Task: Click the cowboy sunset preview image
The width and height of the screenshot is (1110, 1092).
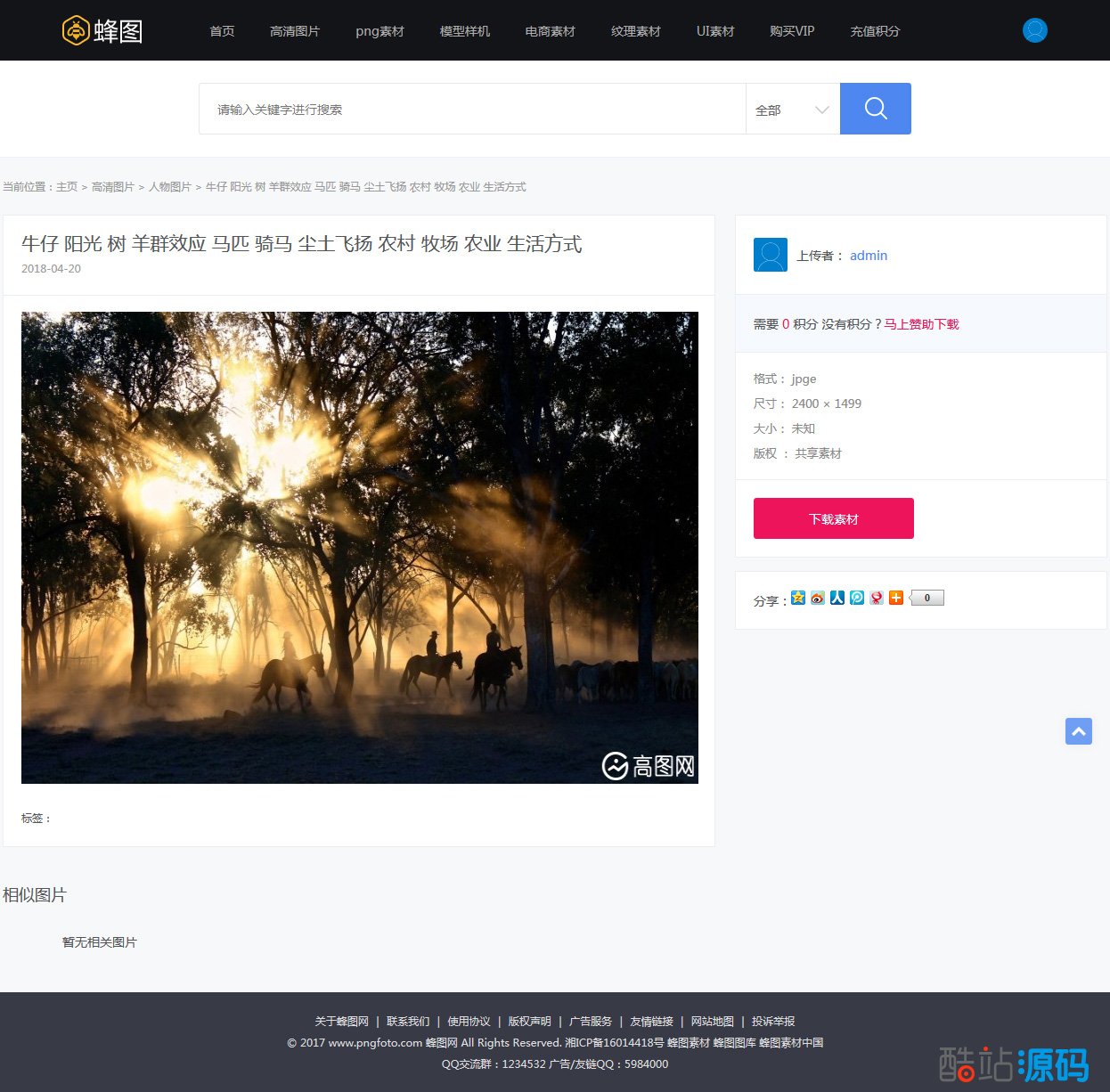Action: coord(359,547)
